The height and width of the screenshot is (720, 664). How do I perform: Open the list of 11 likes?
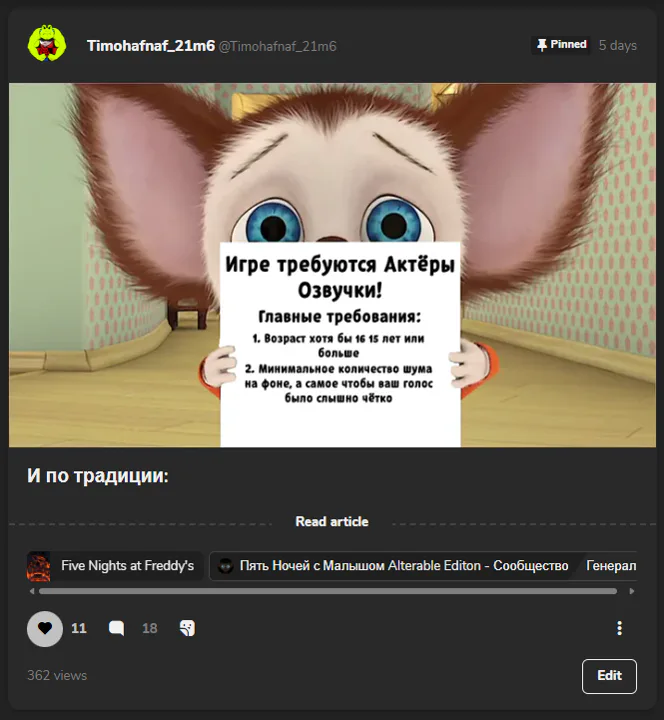[79, 628]
